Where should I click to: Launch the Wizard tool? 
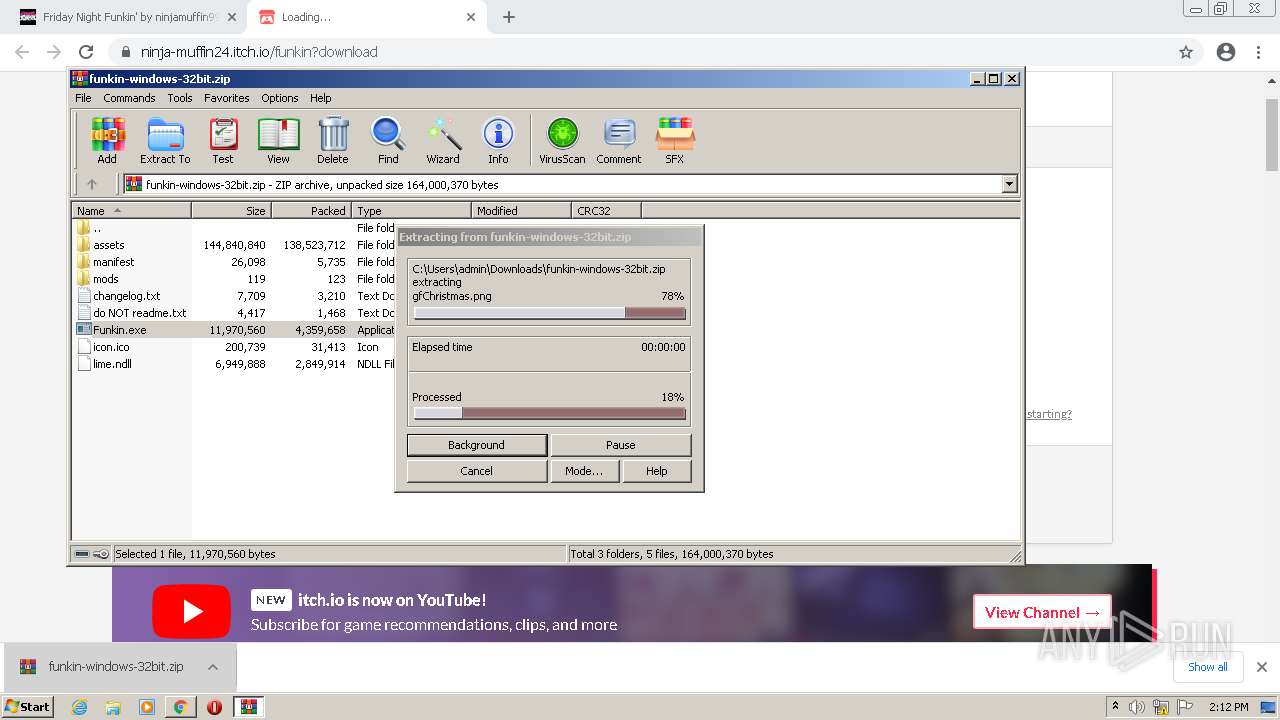pos(443,140)
